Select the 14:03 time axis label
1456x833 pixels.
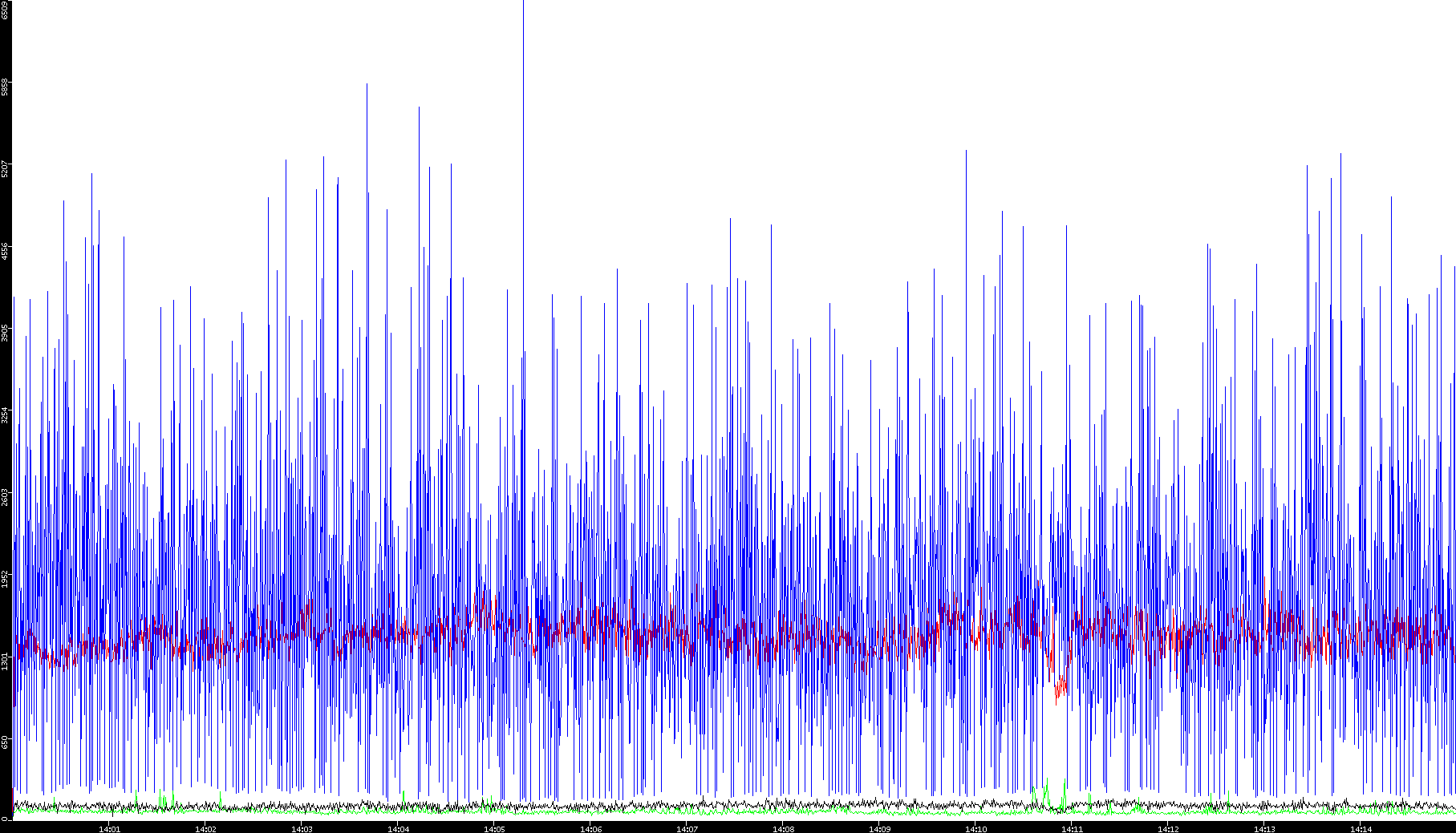click(x=302, y=828)
